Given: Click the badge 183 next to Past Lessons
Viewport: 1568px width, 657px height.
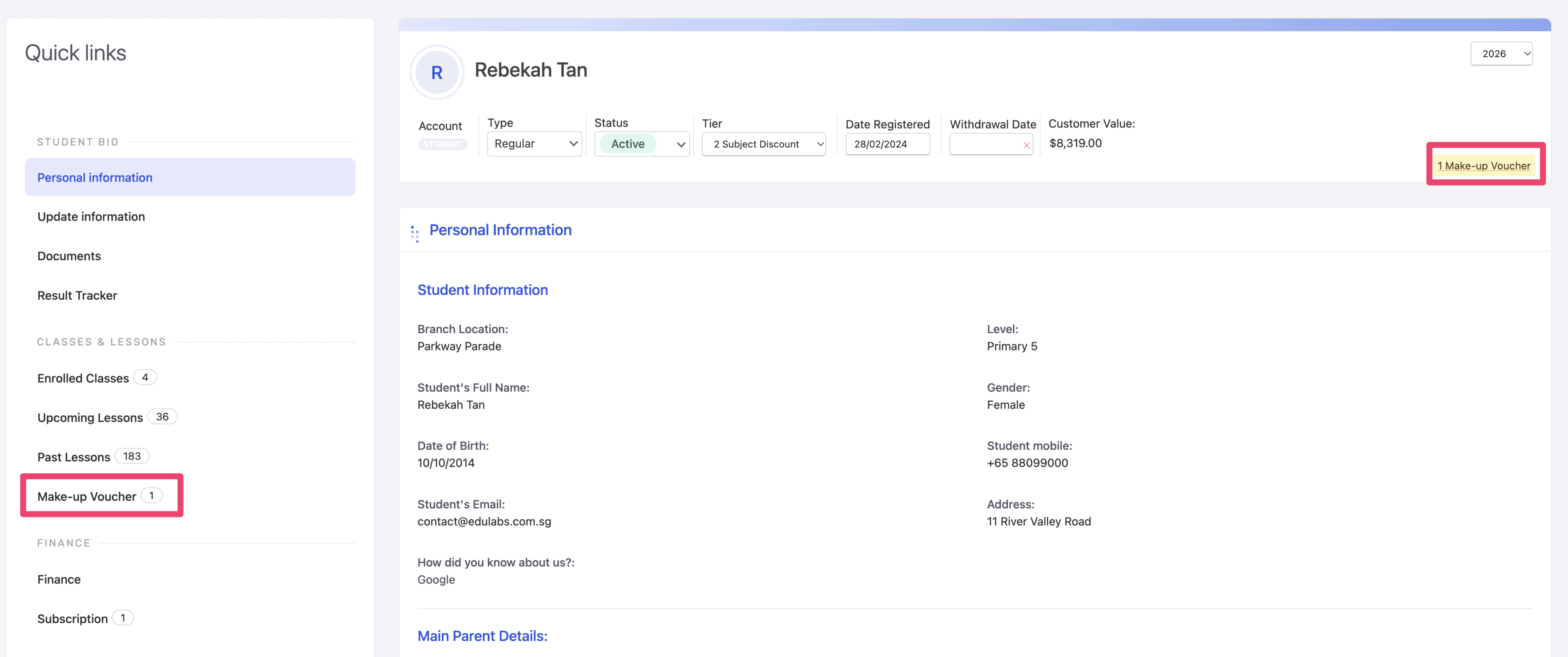Looking at the screenshot, I should coord(132,456).
